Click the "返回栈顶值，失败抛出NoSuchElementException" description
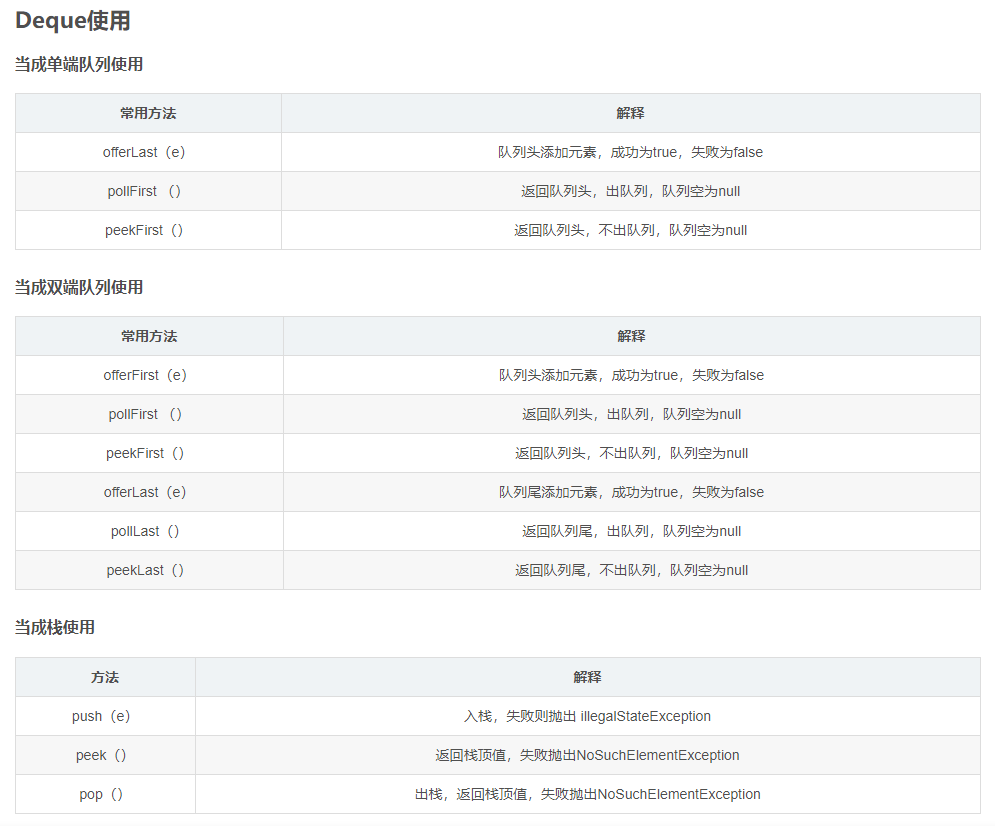 [587, 755]
